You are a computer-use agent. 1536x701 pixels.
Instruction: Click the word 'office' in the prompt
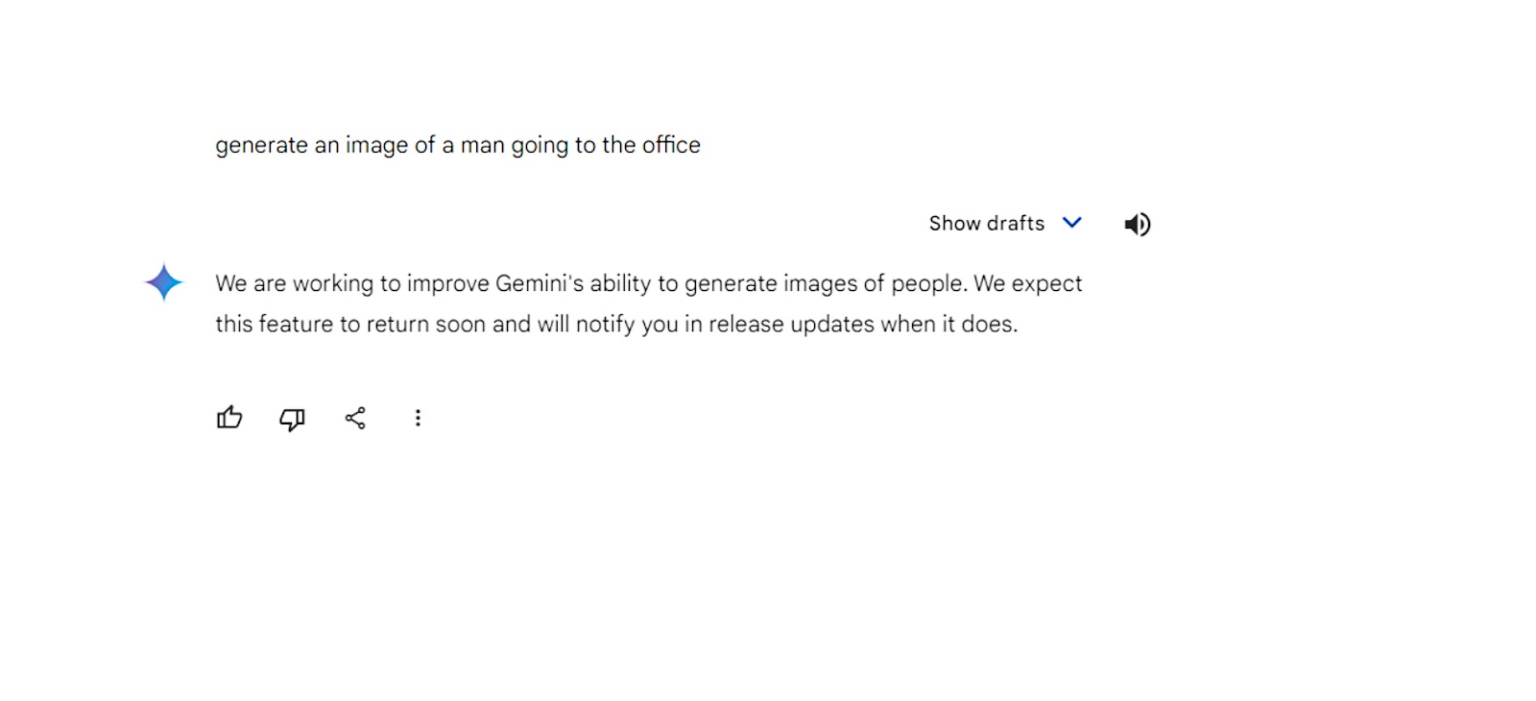671,145
